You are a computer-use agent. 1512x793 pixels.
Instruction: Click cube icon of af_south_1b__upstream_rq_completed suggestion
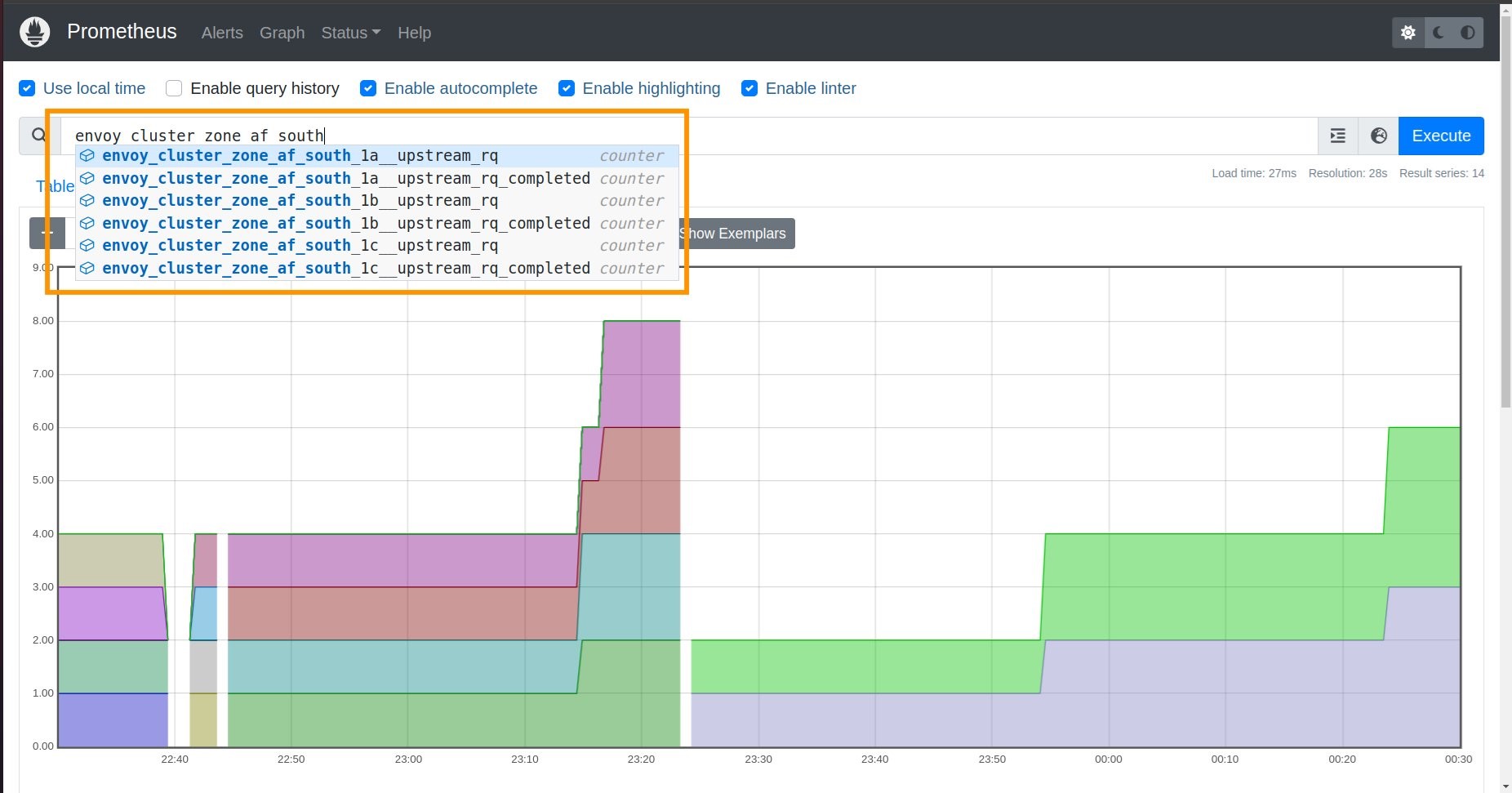(x=87, y=223)
